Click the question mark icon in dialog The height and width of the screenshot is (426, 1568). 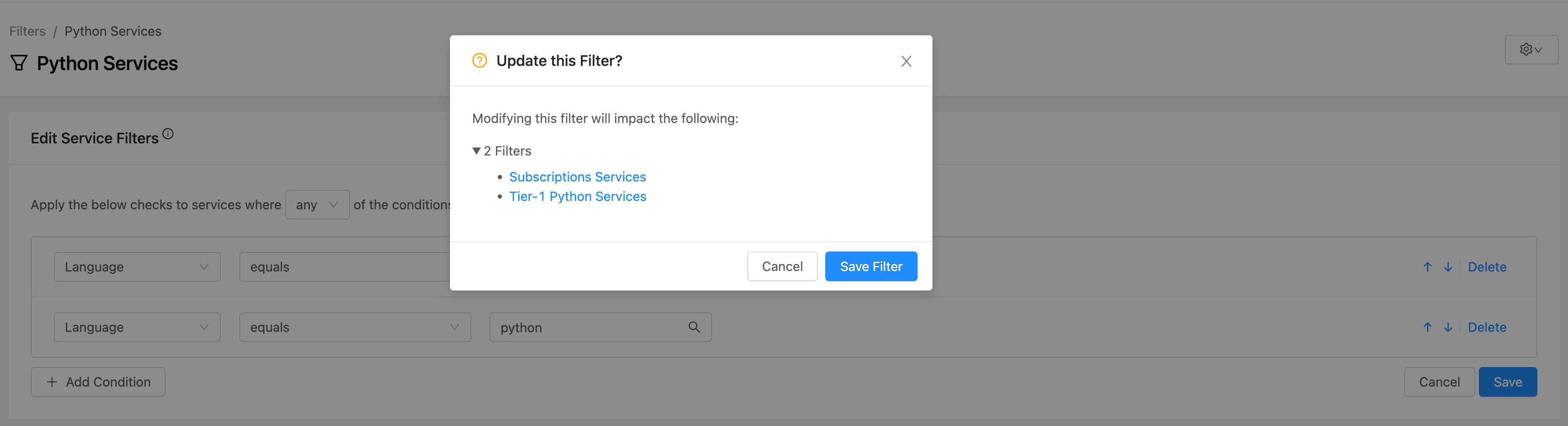tap(480, 61)
